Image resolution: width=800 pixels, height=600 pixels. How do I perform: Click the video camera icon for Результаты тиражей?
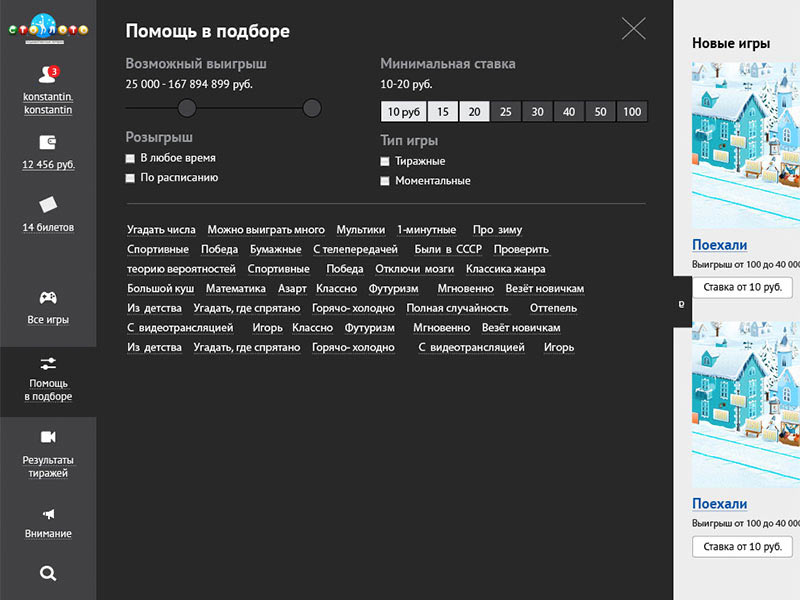[x=48, y=437]
